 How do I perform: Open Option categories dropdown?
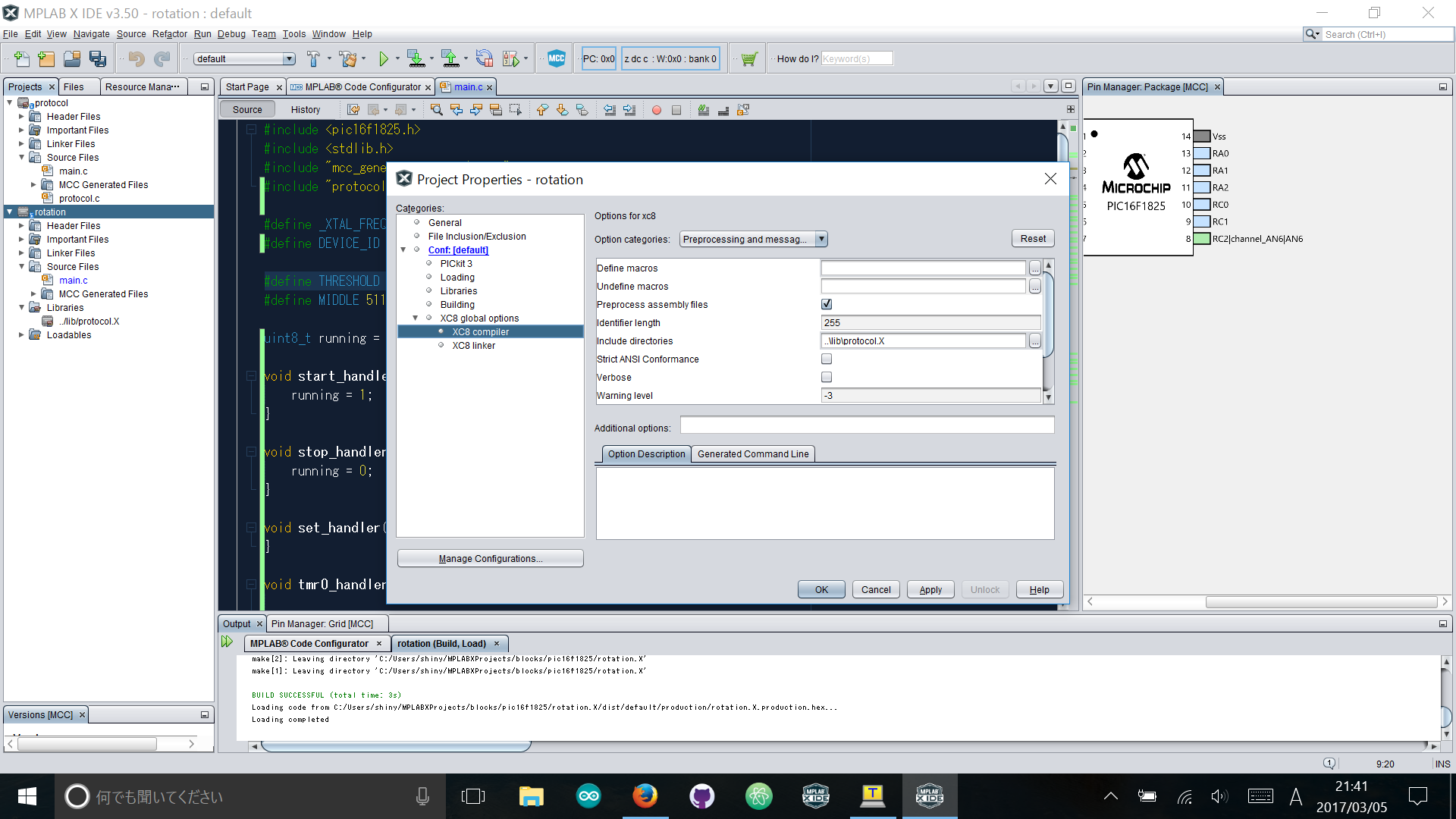[753, 239]
